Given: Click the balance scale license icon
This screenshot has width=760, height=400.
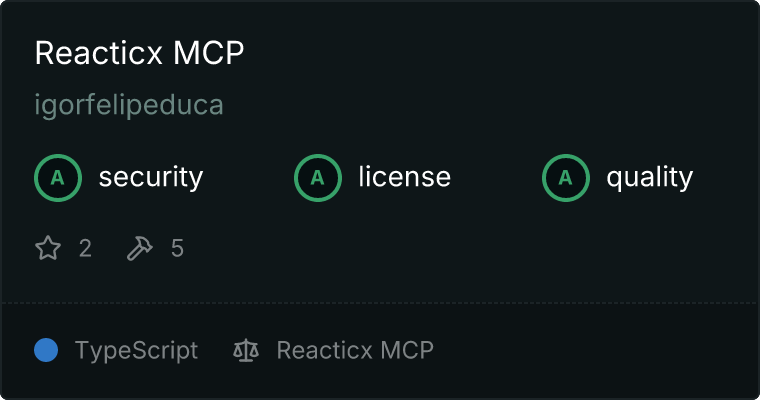Looking at the screenshot, I should [x=246, y=350].
